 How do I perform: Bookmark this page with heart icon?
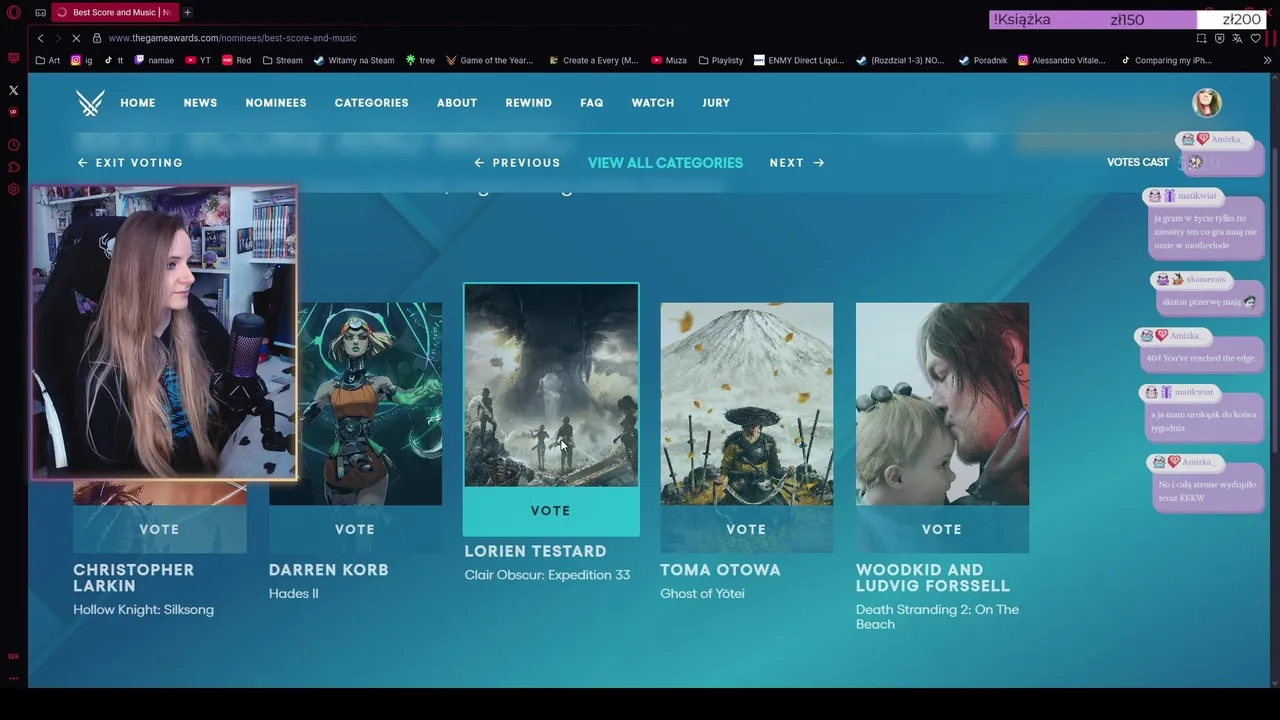[1255, 38]
